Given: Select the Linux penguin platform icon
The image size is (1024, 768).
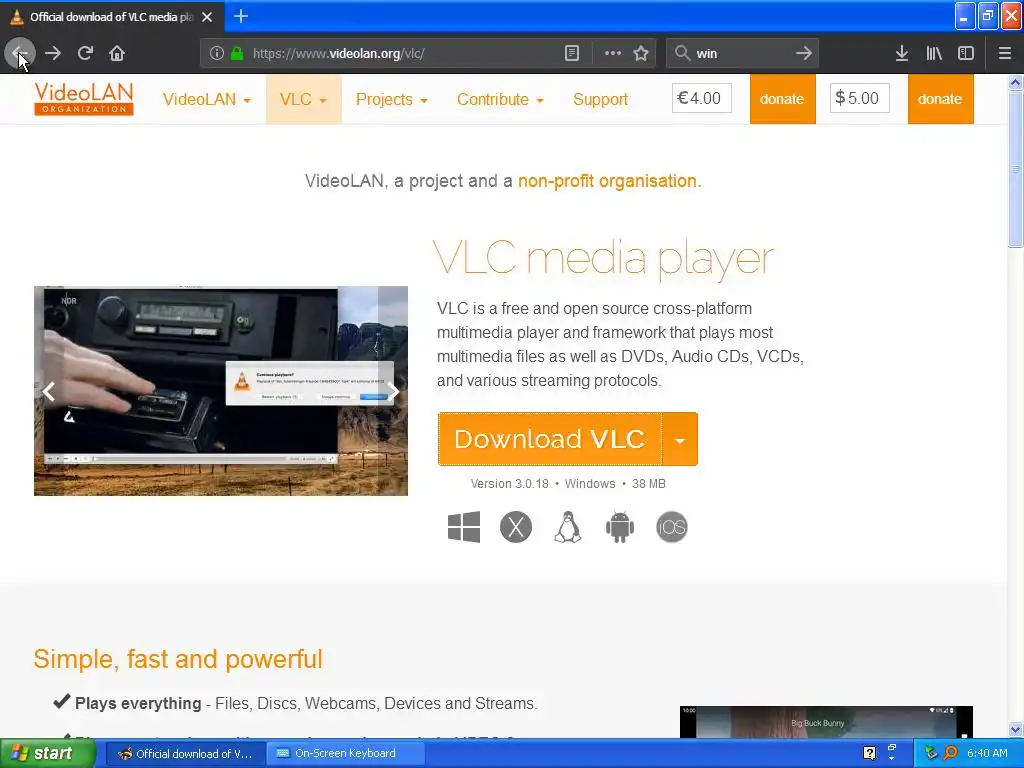Looking at the screenshot, I should point(568,527).
